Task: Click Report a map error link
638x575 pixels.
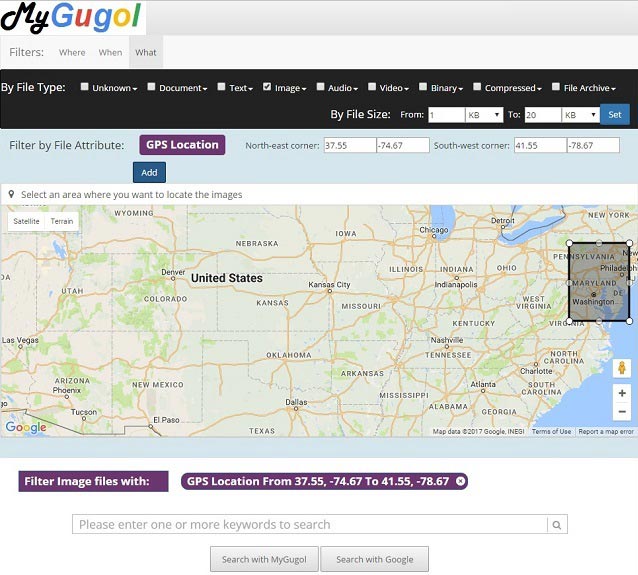Action: 606,431
